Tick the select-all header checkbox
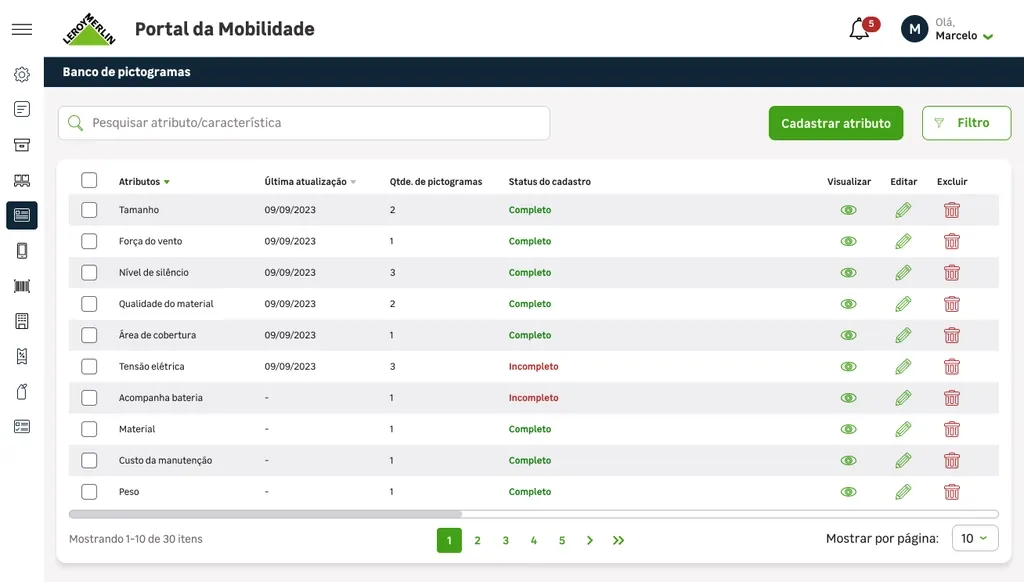This screenshot has width=1024, height=582. click(x=89, y=180)
